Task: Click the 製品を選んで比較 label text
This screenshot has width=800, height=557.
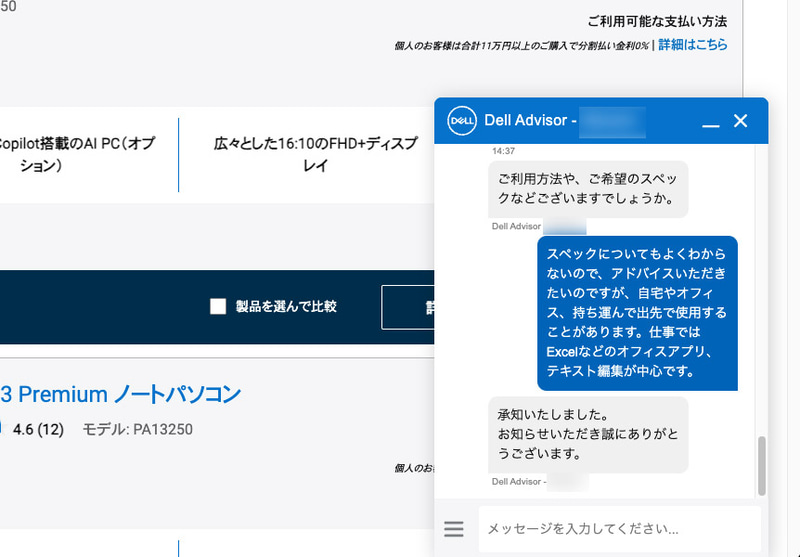Action: (x=286, y=307)
